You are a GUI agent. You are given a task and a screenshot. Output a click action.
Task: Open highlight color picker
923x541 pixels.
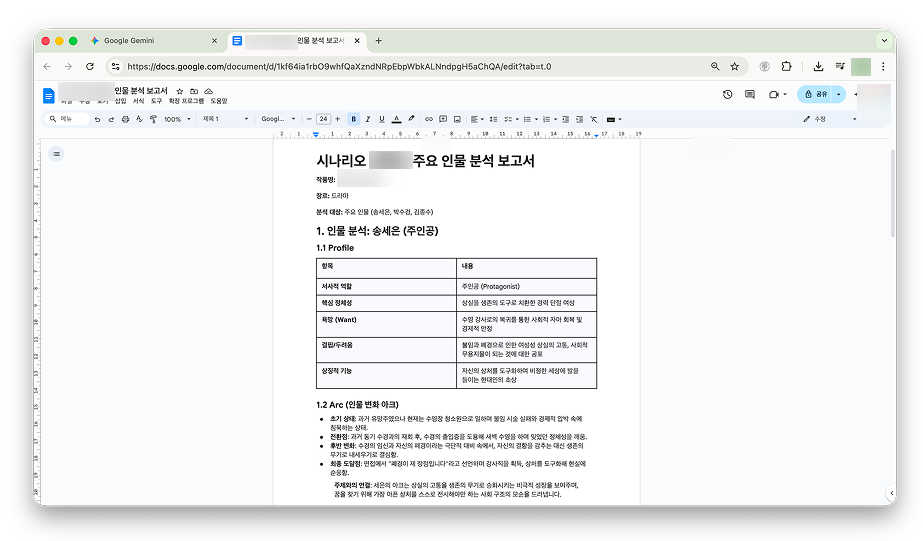tap(411, 119)
